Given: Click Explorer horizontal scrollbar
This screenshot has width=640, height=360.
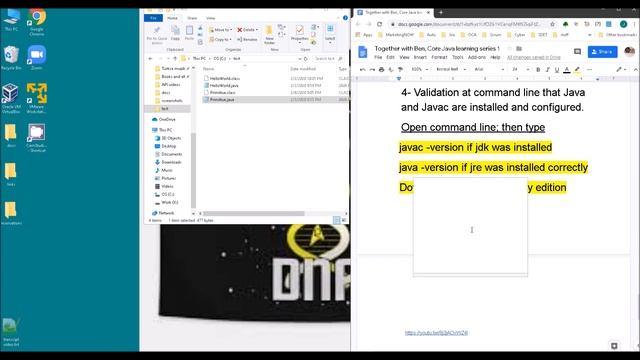Looking at the screenshot, I should 253,213.
